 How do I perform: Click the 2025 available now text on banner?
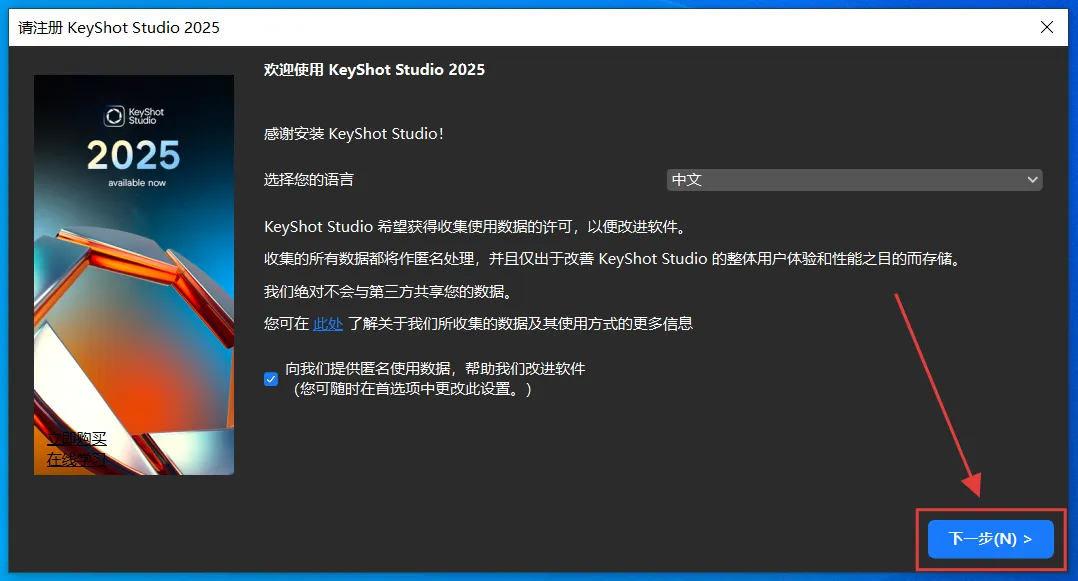point(134,163)
